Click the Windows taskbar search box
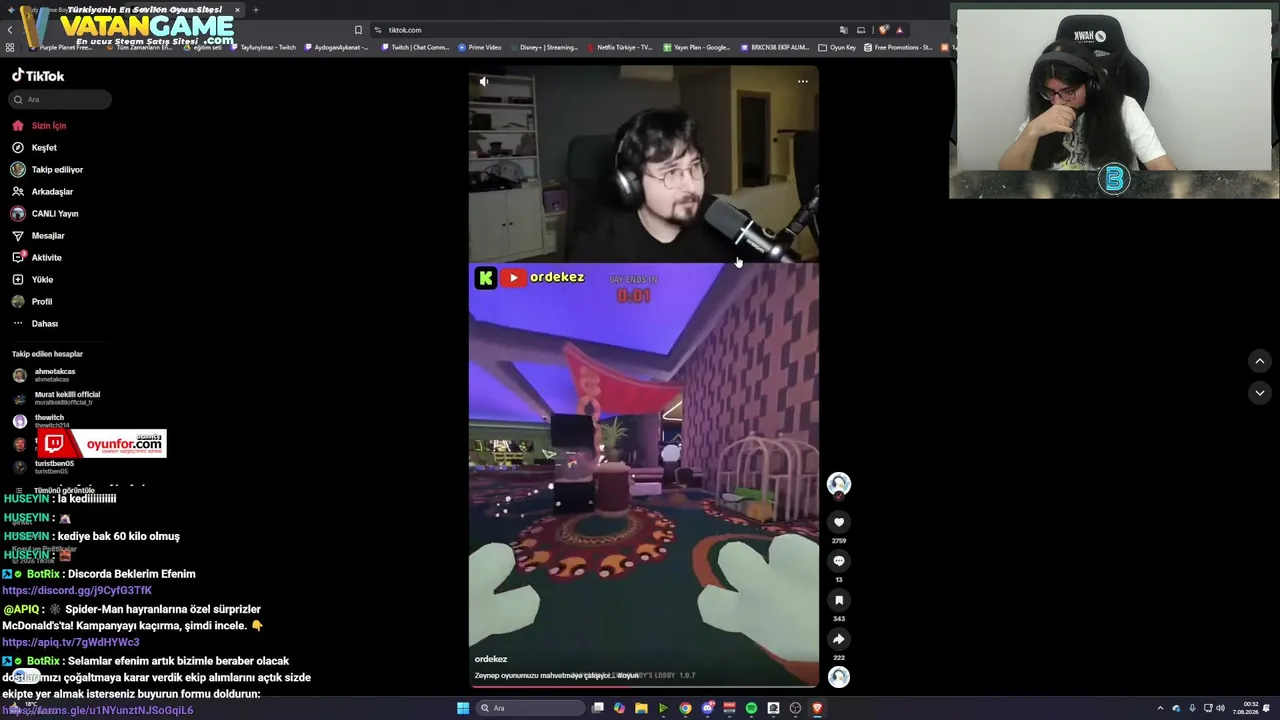The height and width of the screenshot is (720, 1280). (x=530, y=708)
